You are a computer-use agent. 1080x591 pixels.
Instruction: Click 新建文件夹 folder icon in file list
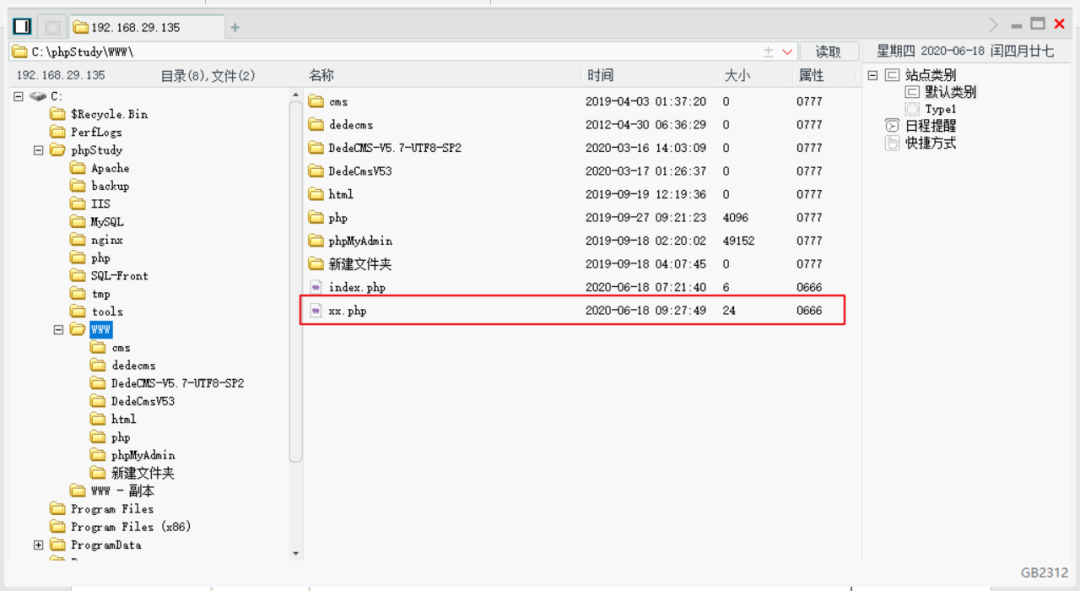[x=316, y=264]
